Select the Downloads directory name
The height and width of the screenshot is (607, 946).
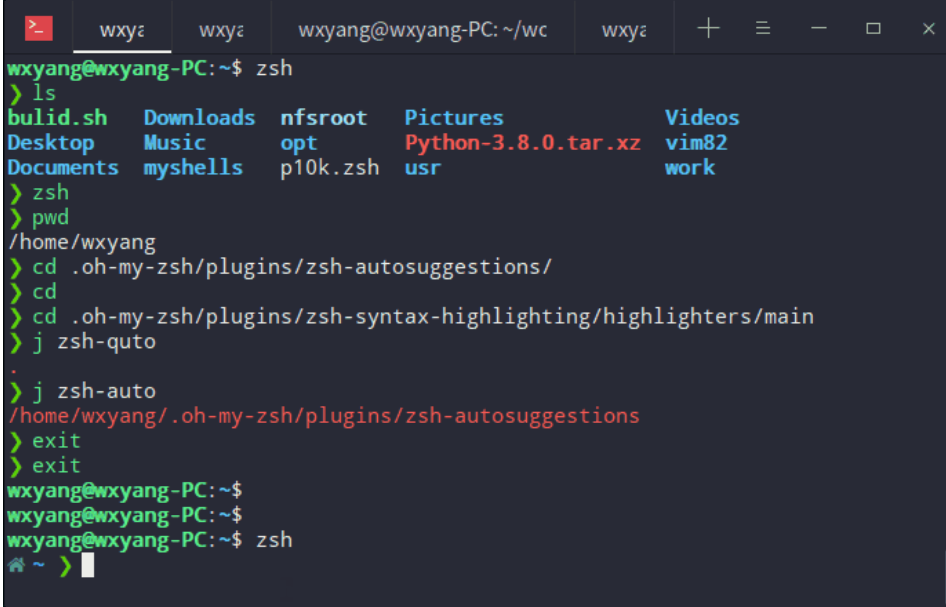[x=198, y=117]
